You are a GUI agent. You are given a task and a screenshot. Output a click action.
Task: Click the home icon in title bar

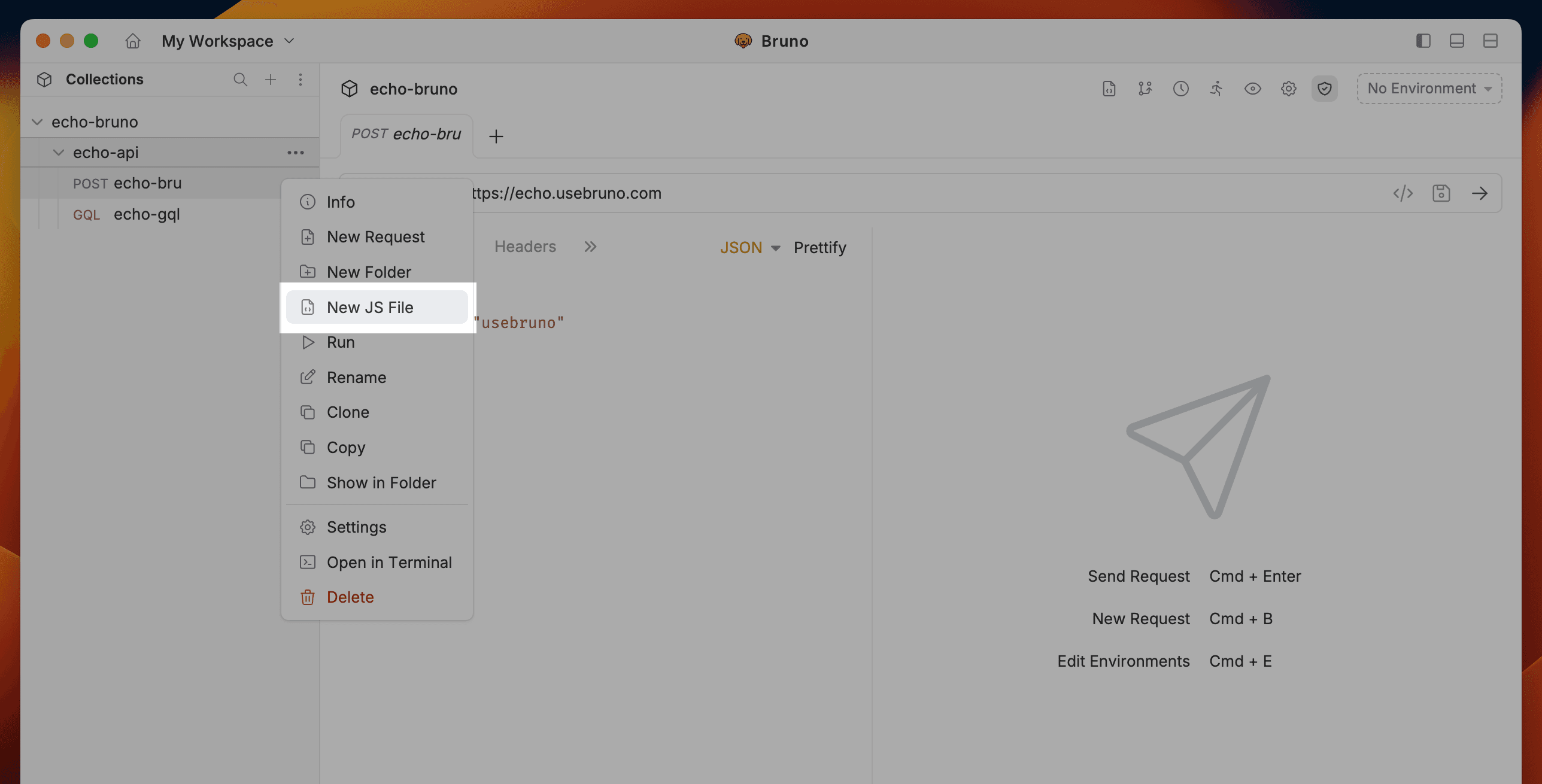click(x=132, y=41)
